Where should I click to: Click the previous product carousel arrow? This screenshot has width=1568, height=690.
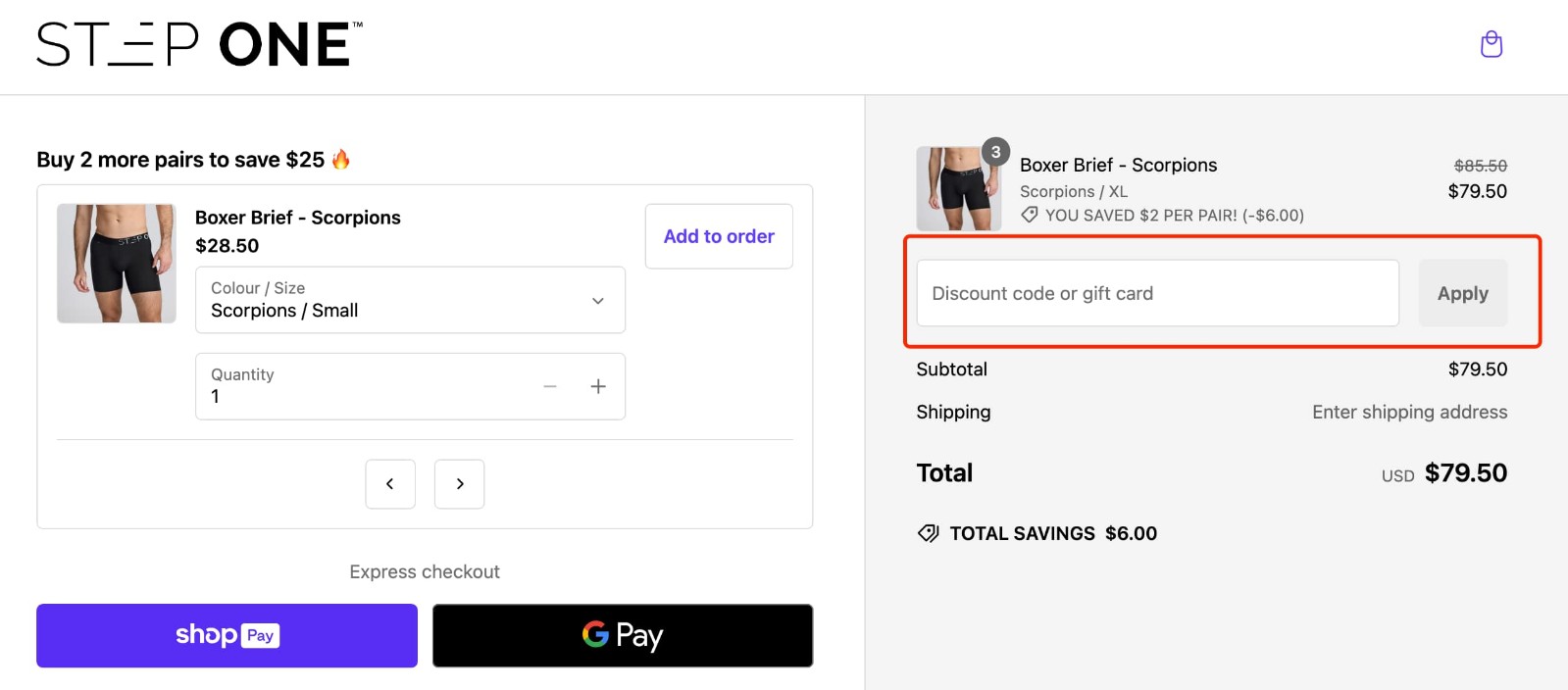coord(390,483)
